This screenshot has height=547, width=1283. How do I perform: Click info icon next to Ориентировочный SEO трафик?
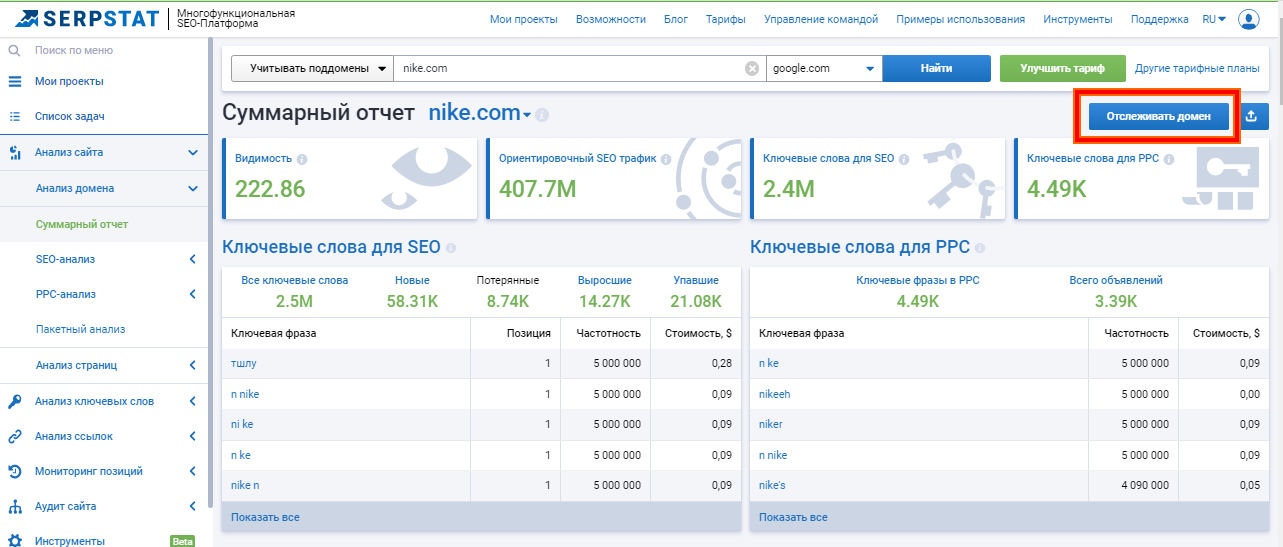pyautogui.click(x=665, y=159)
